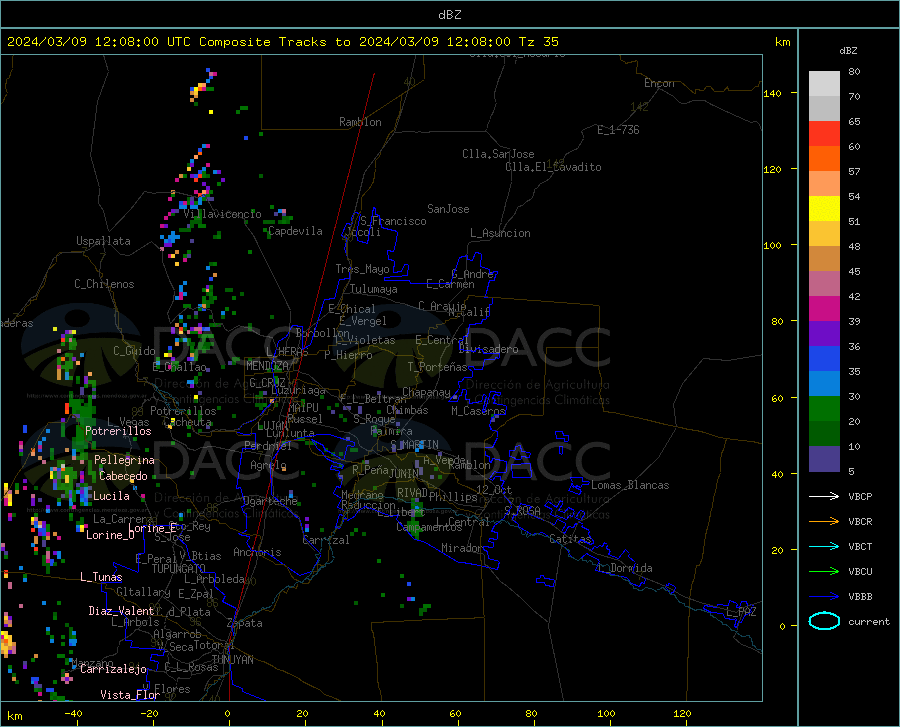
Task: Click the Ugarteche map label
Action: tap(270, 501)
